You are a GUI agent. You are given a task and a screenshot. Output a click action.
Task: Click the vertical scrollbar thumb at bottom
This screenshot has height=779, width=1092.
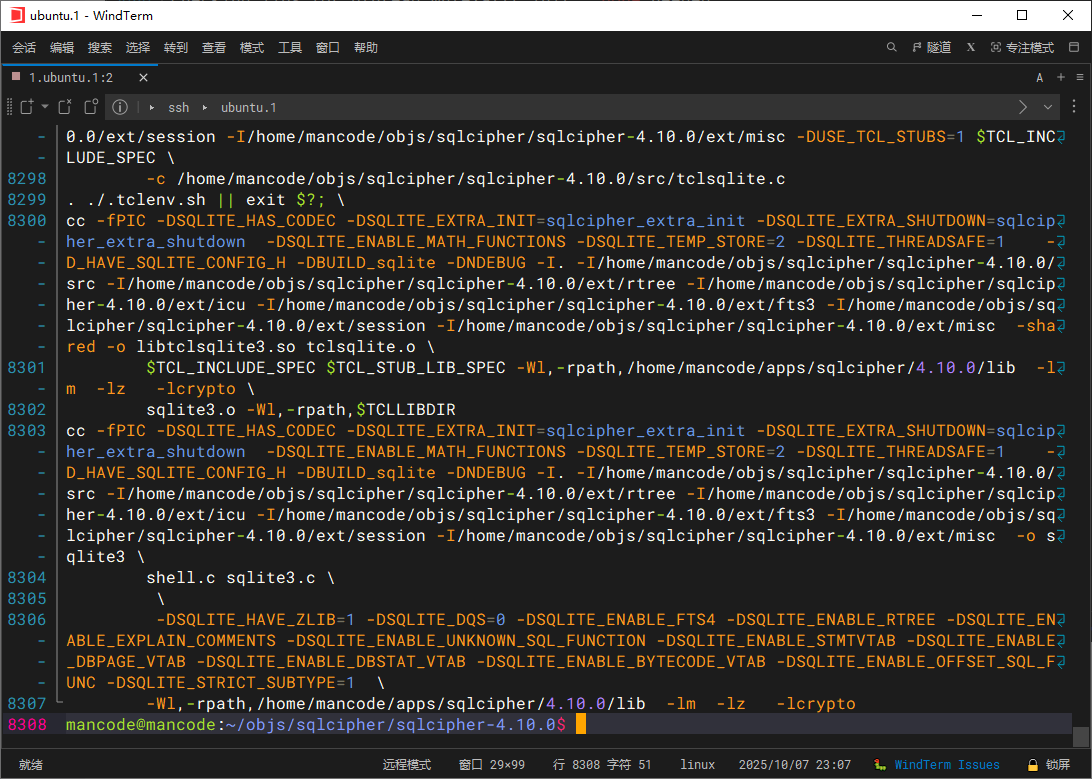point(1080,736)
